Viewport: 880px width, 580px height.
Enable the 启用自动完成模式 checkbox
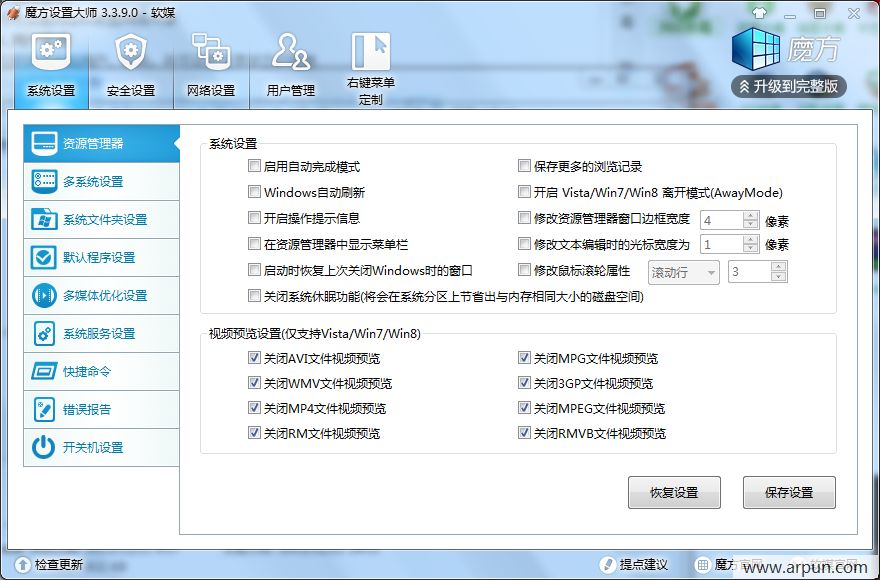click(255, 166)
